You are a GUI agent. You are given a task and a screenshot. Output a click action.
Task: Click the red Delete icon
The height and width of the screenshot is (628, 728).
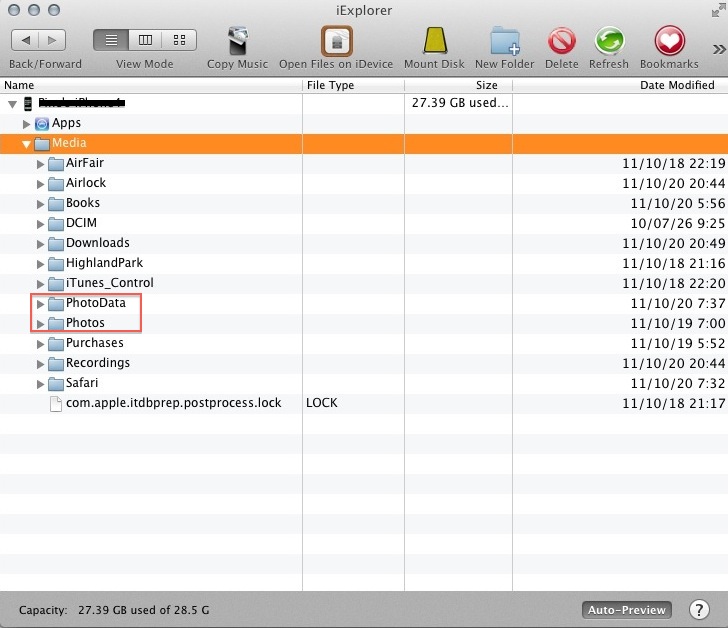click(x=561, y=41)
